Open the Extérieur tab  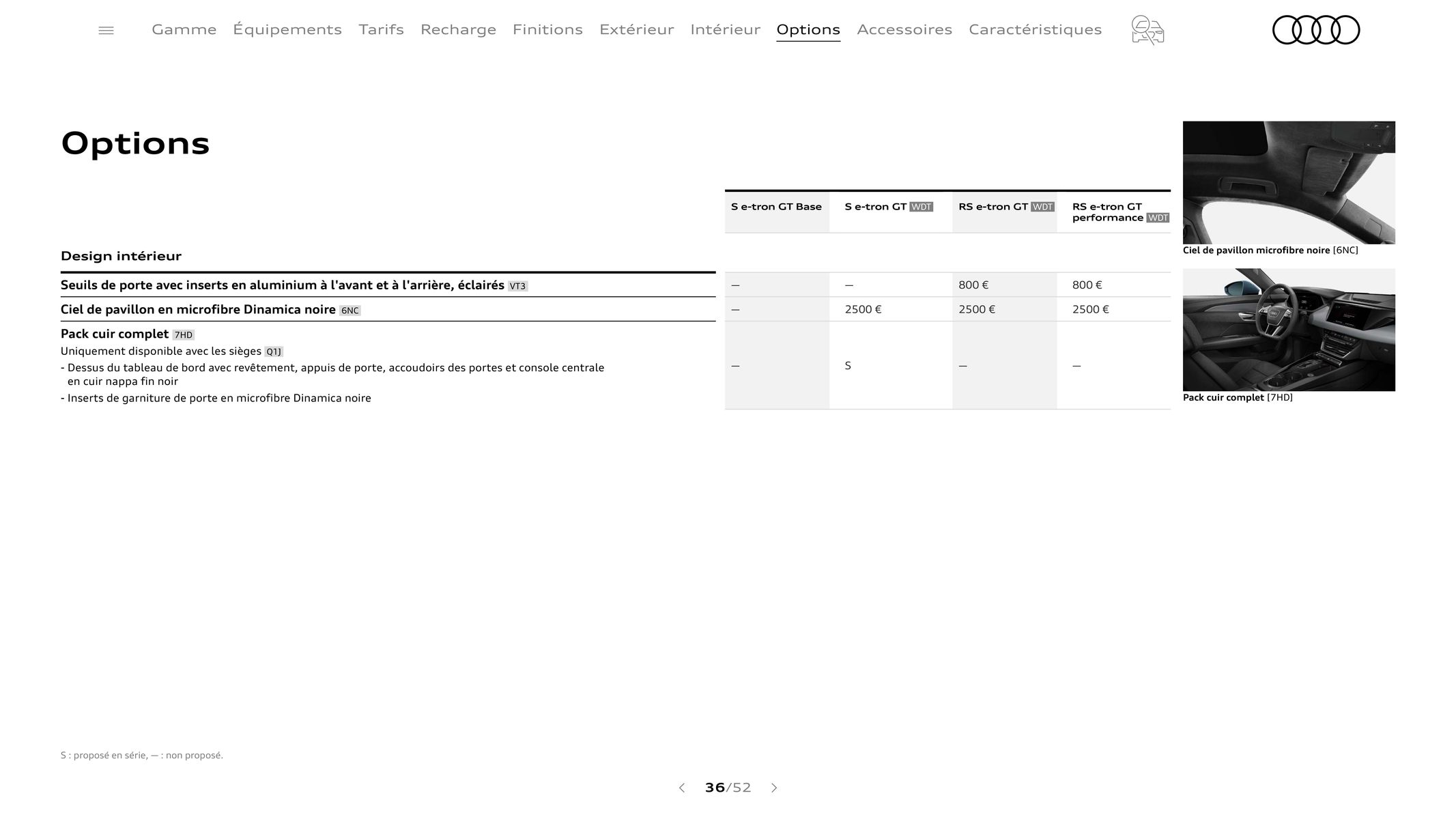[x=636, y=29]
